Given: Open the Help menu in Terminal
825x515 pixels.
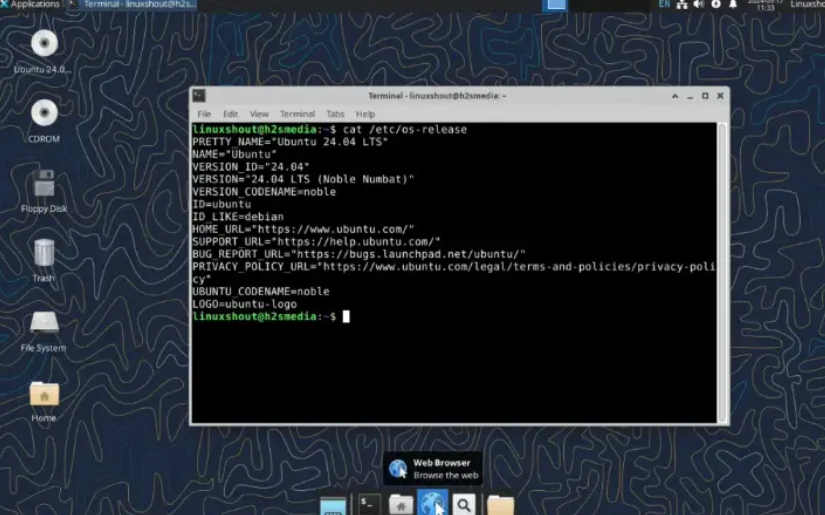Looking at the screenshot, I should click(x=365, y=114).
